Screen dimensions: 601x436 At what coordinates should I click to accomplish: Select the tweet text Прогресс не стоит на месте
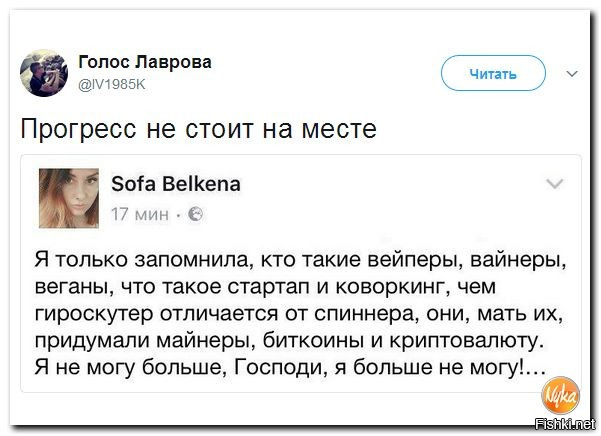coord(199,128)
